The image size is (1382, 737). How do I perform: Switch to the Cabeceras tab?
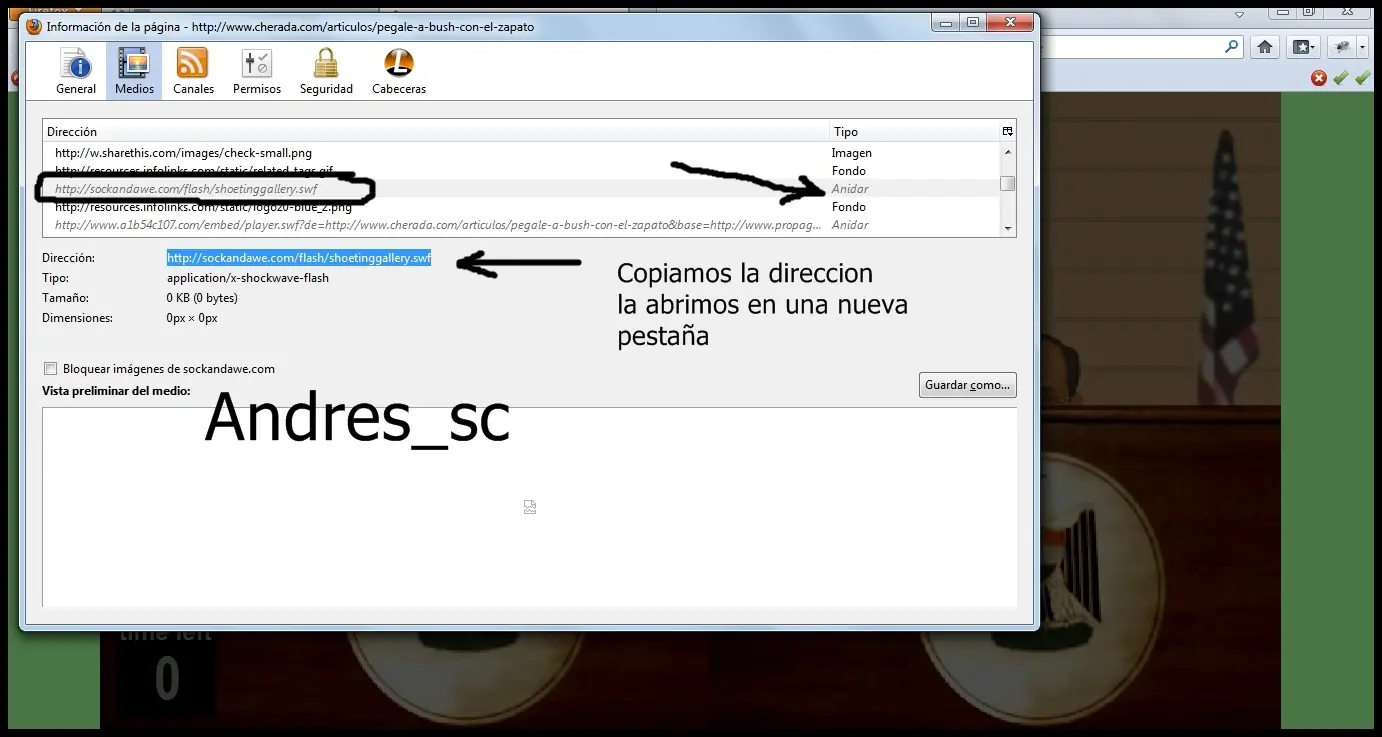pyautogui.click(x=399, y=70)
